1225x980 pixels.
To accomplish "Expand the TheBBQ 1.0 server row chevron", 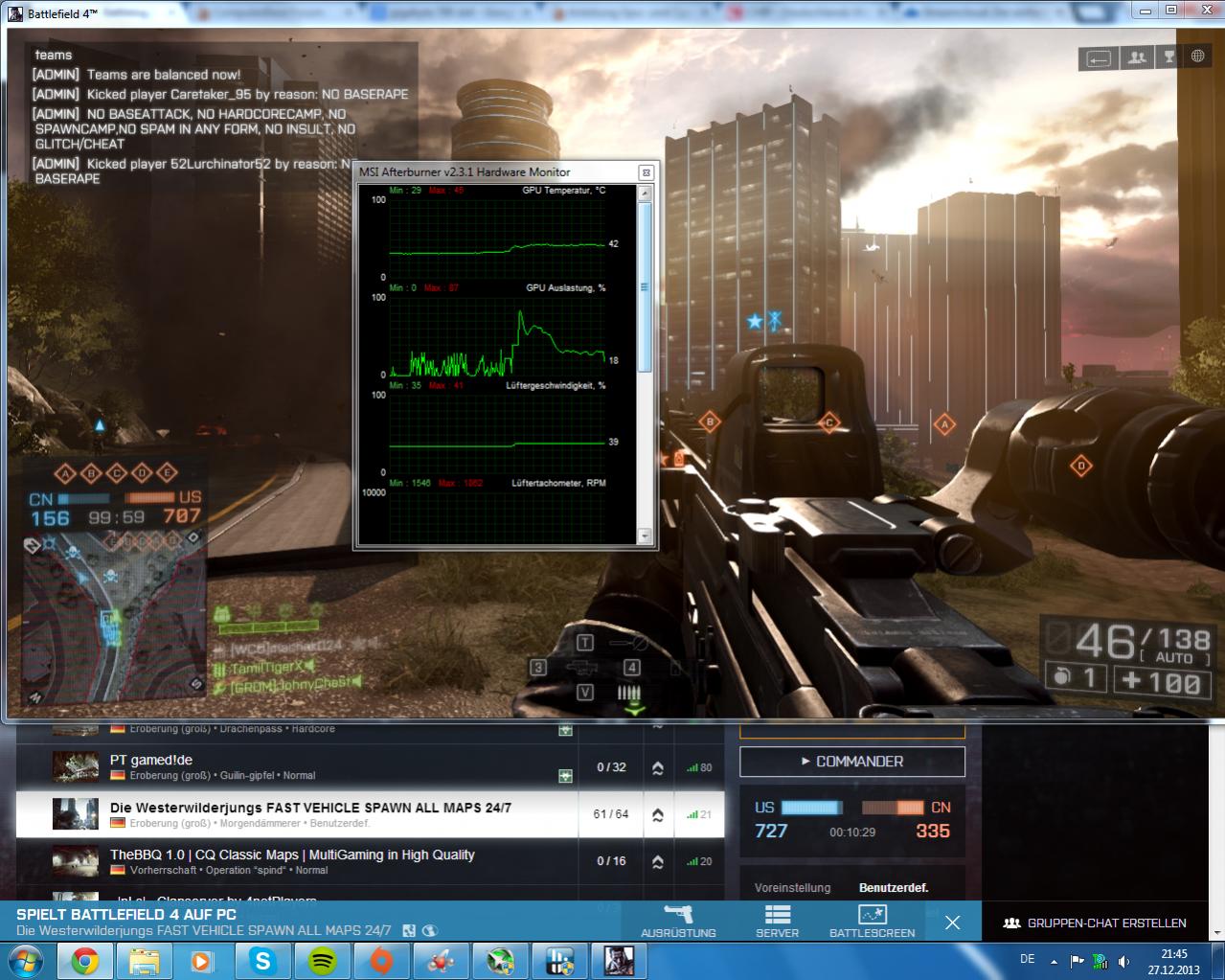I will [x=658, y=862].
